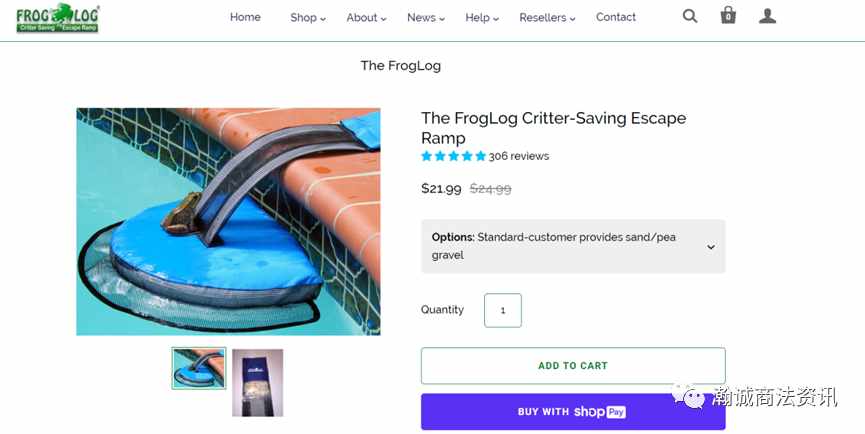Click the ADD TO CART button
The height and width of the screenshot is (434, 865).
tap(573, 366)
